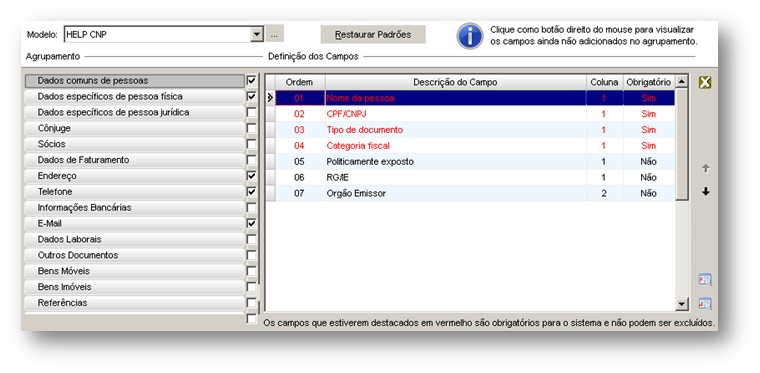Check the Informações Bancárias checkbox
The image size is (760, 373).
(251, 207)
